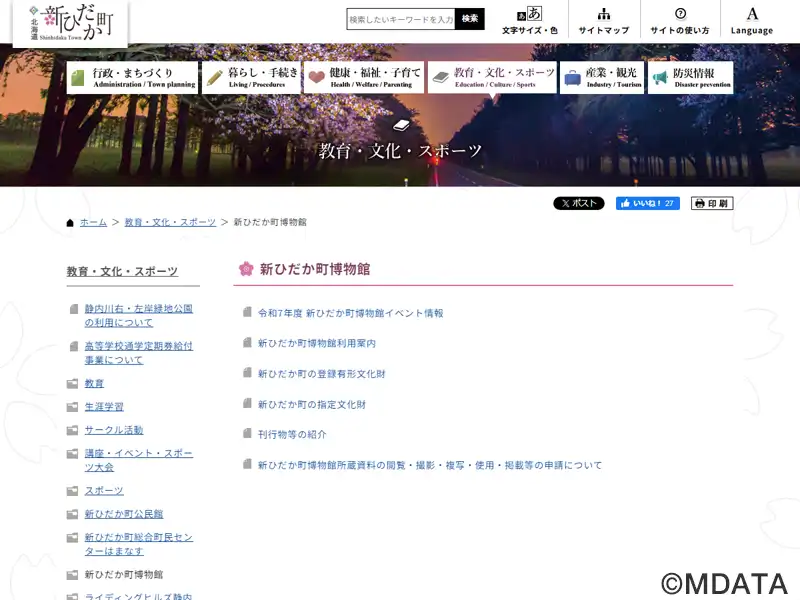The width and height of the screenshot is (800, 600).
Task: Select the 防災情報 menu
Action: (x=690, y=77)
